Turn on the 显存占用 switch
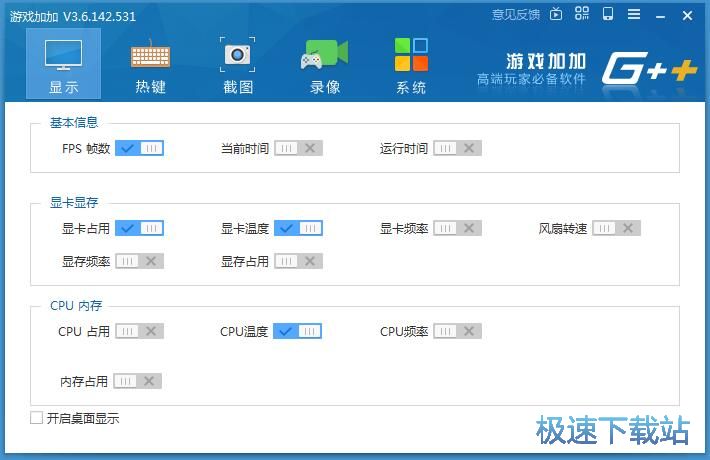The width and height of the screenshot is (710, 460). click(x=298, y=261)
